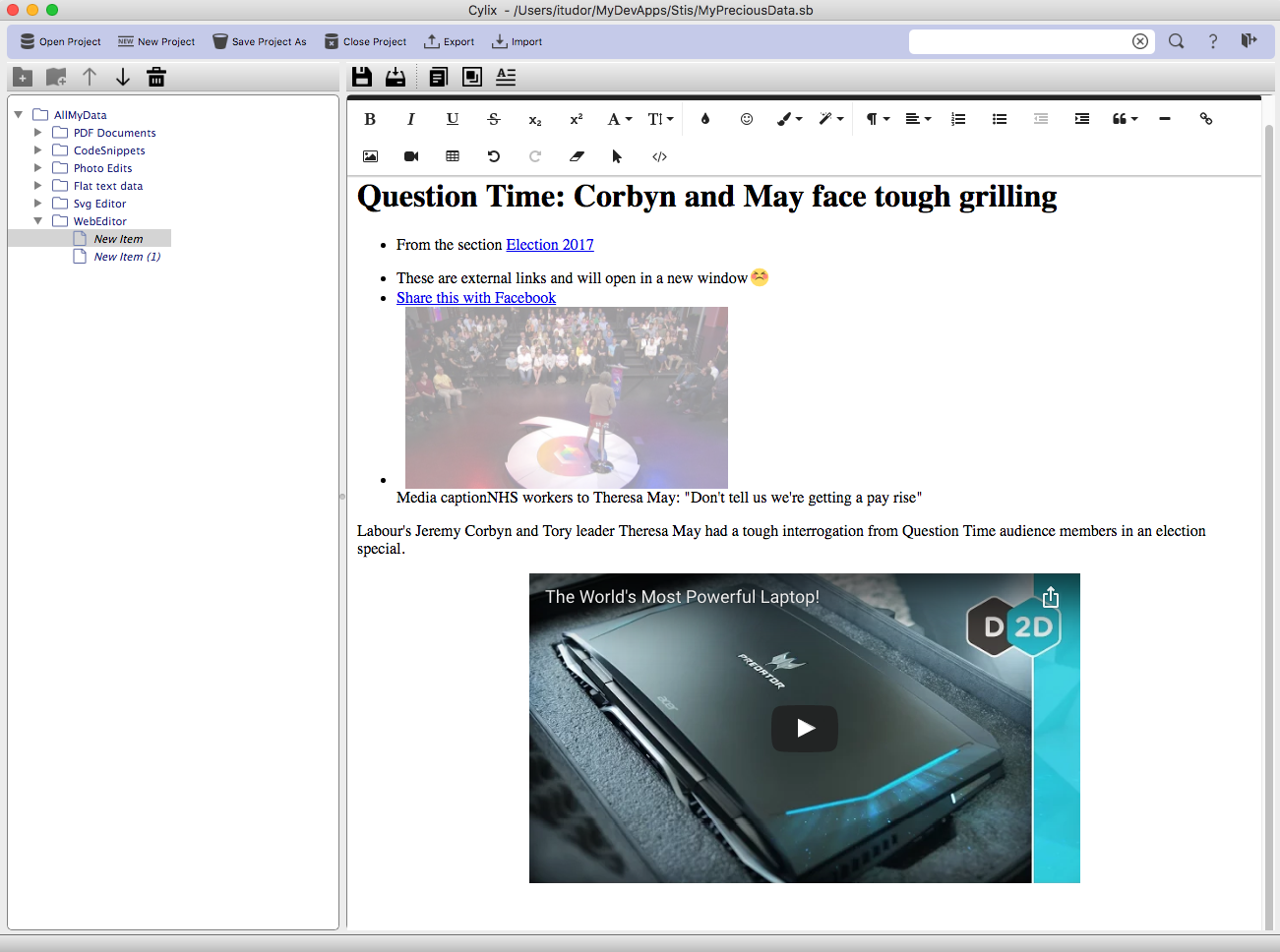Underline the selected text
Screen dimensions: 1280x952
coord(453,119)
